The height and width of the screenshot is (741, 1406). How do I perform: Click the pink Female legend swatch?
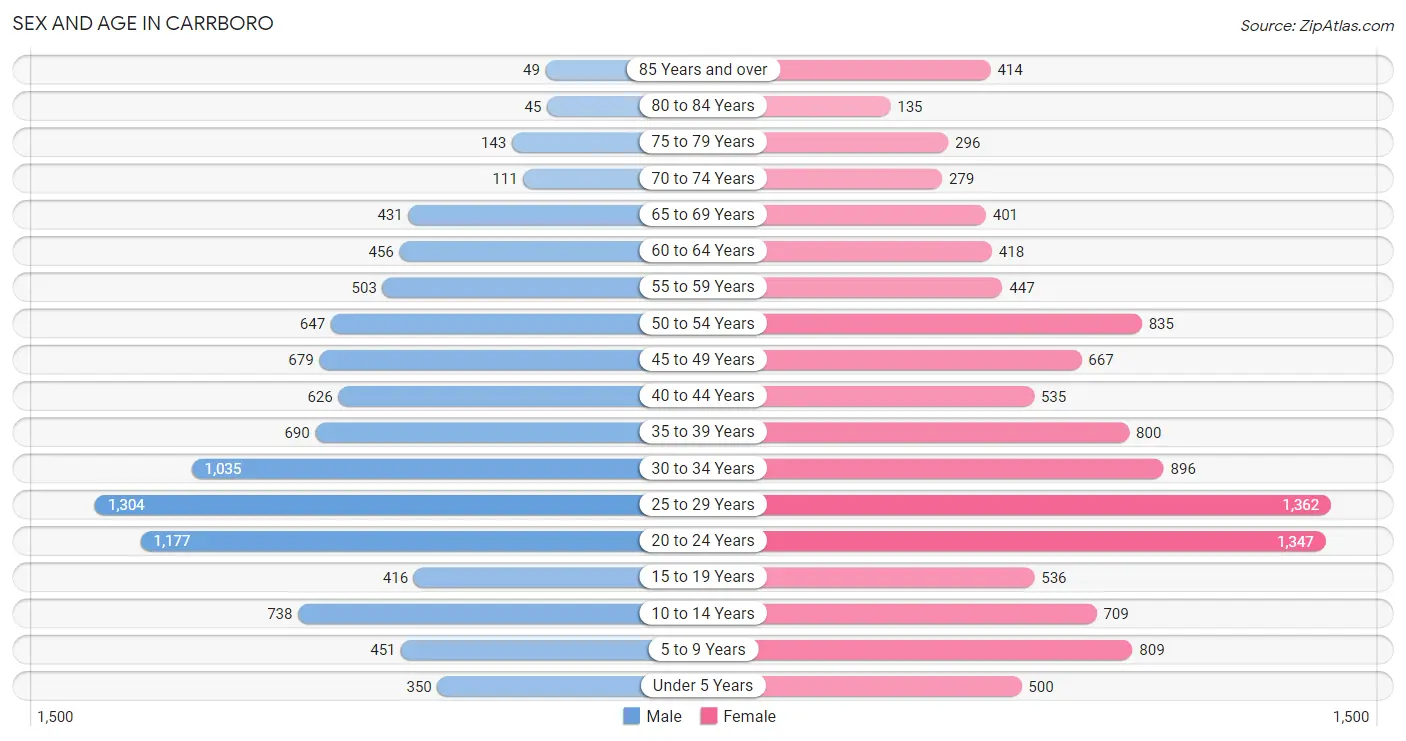point(709,716)
